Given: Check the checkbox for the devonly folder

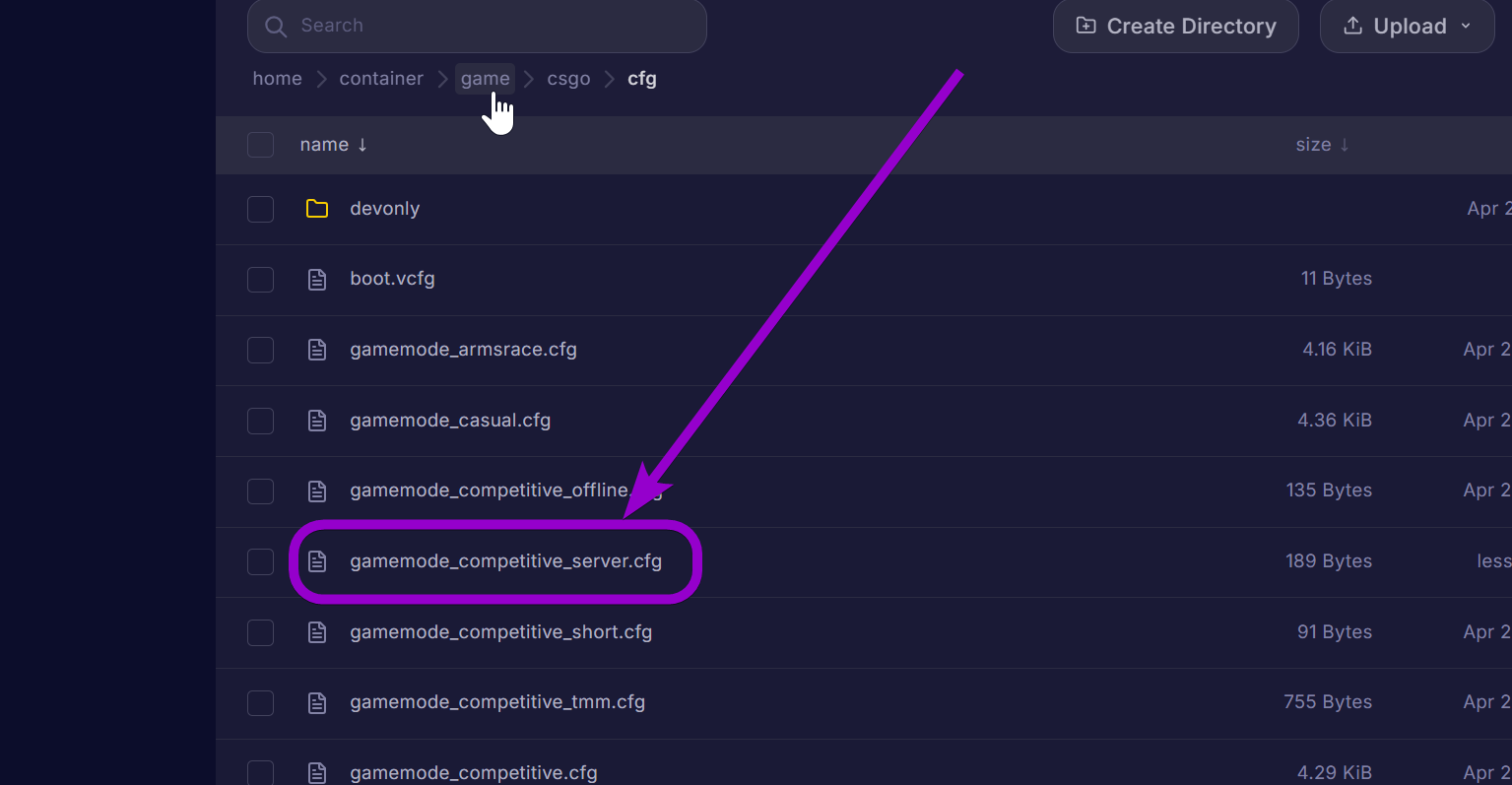Looking at the screenshot, I should point(260,209).
